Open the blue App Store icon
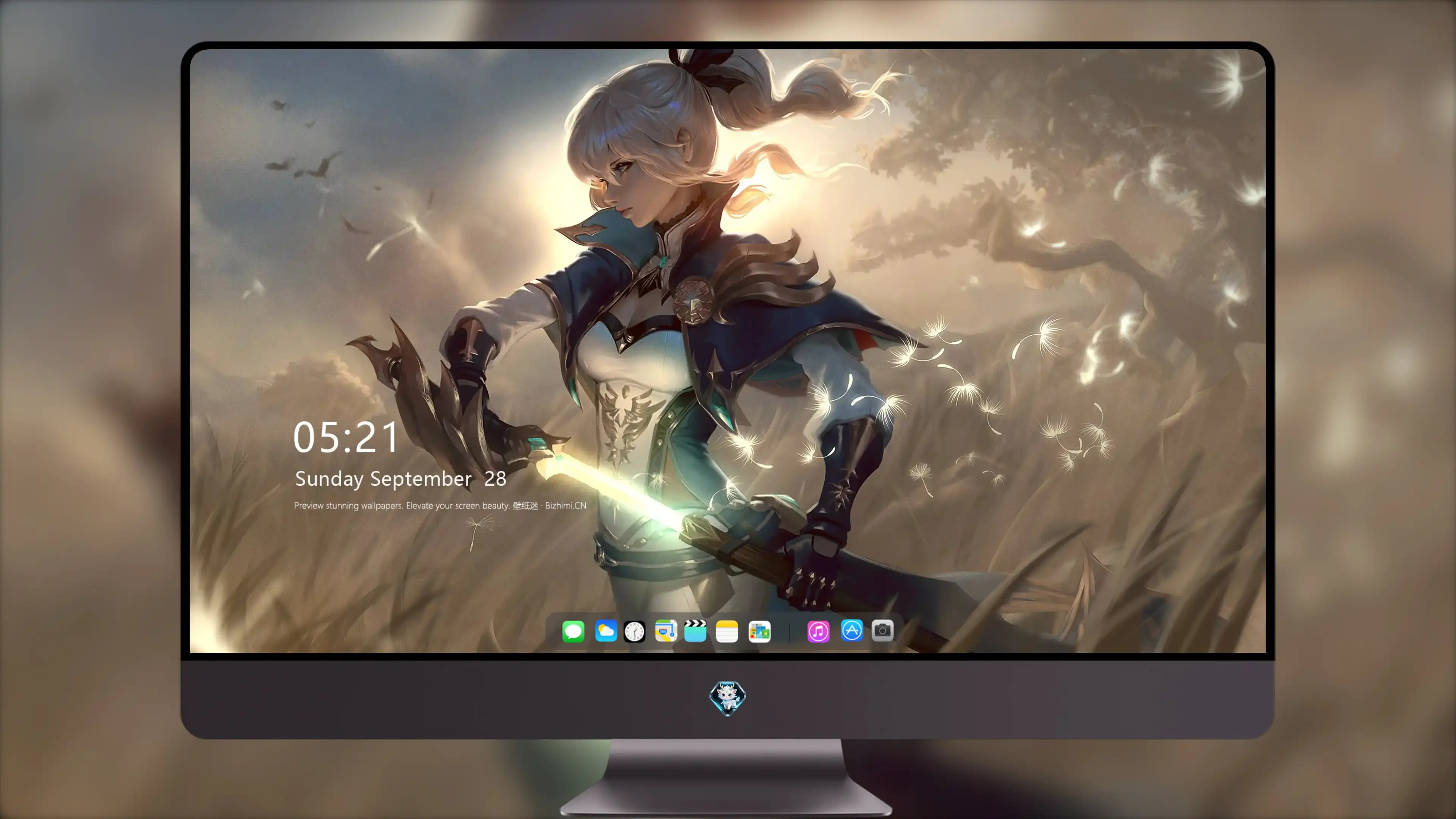 coord(852,631)
